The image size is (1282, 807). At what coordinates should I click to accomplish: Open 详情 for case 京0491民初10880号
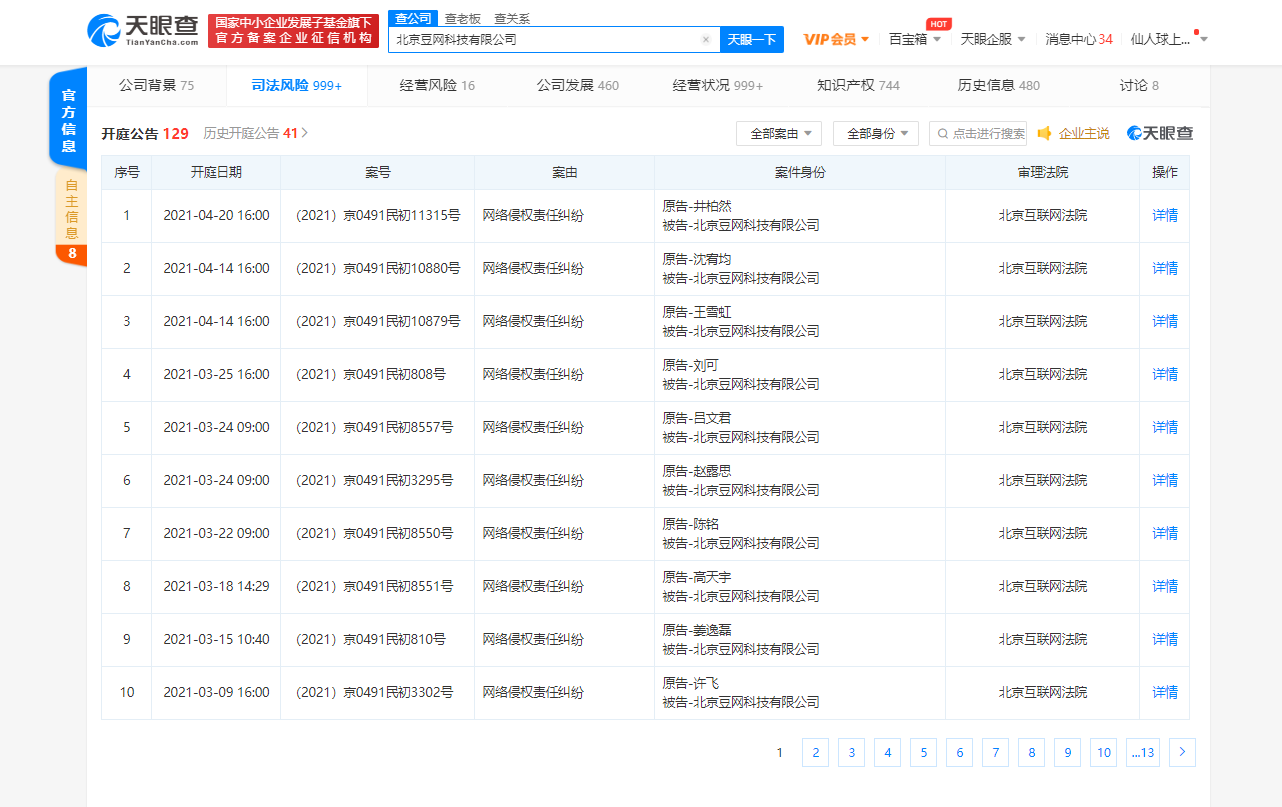pos(1164,268)
